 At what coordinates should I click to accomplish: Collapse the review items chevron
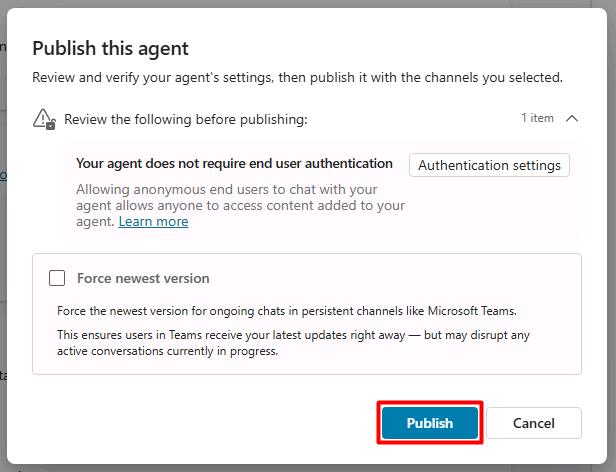point(572,118)
